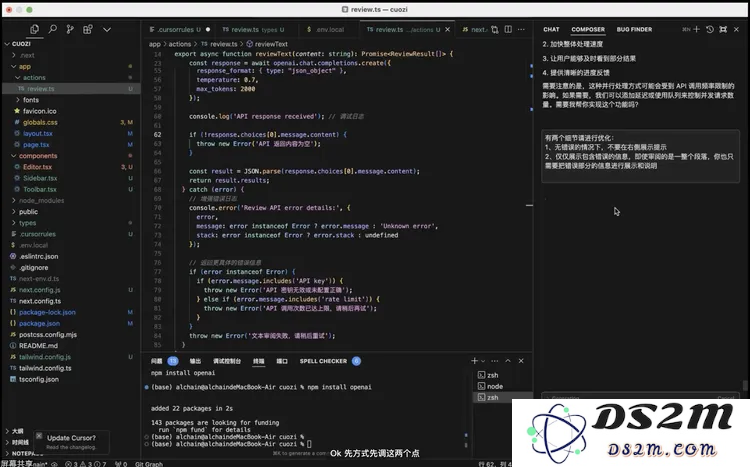The height and width of the screenshot is (467, 750).
Task: Switch to the BUG FINDER tab
Action: tap(634, 30)
